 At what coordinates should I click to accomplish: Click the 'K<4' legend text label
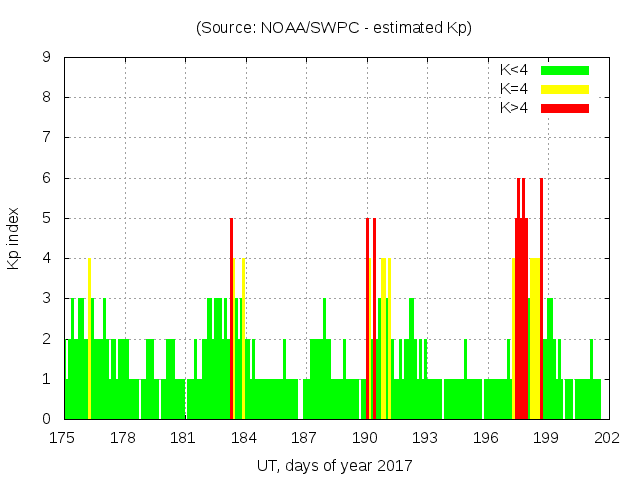(513, 70)
